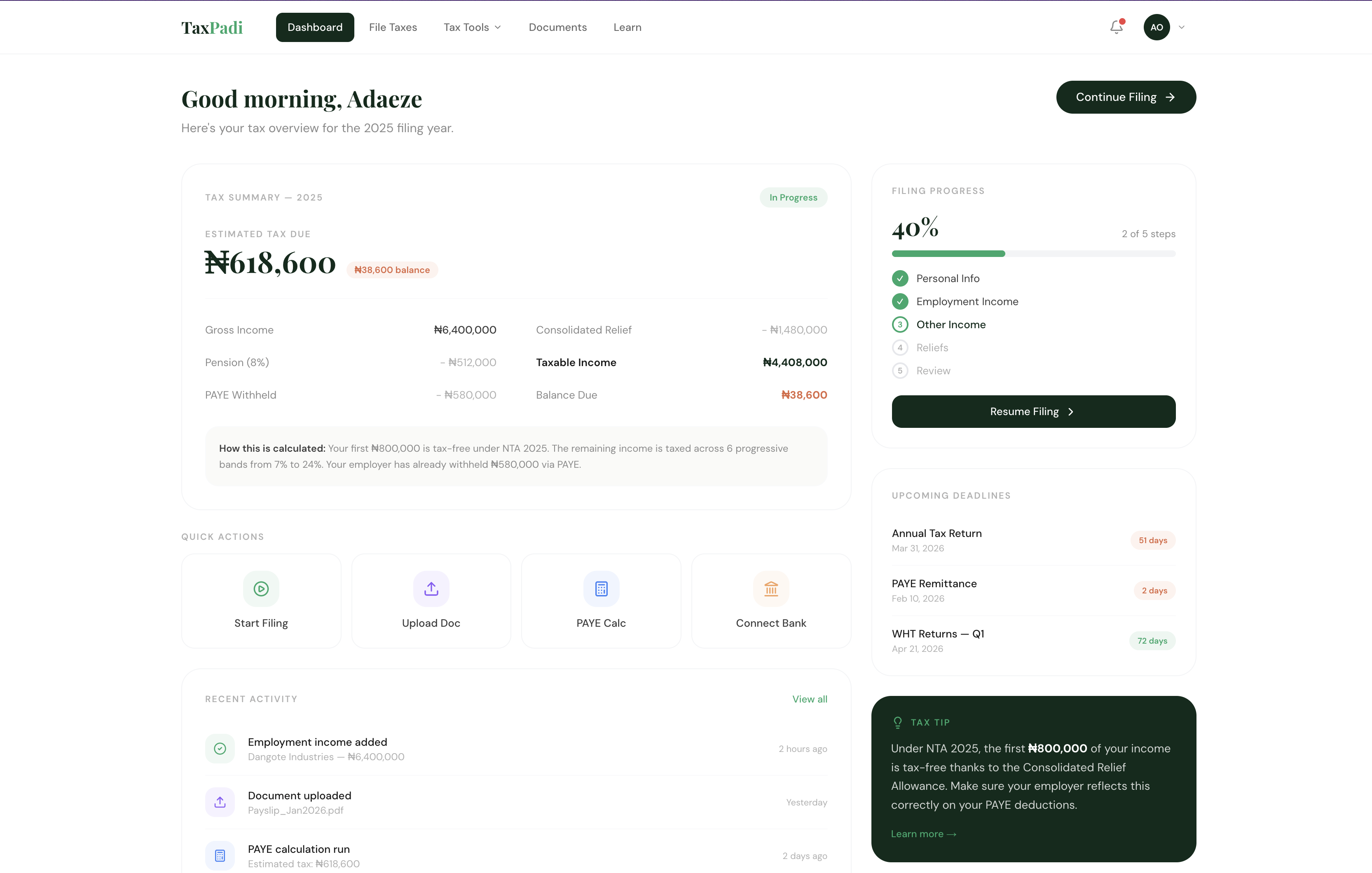Click the filing progress bar
1372x873 pixels.
1033,253
